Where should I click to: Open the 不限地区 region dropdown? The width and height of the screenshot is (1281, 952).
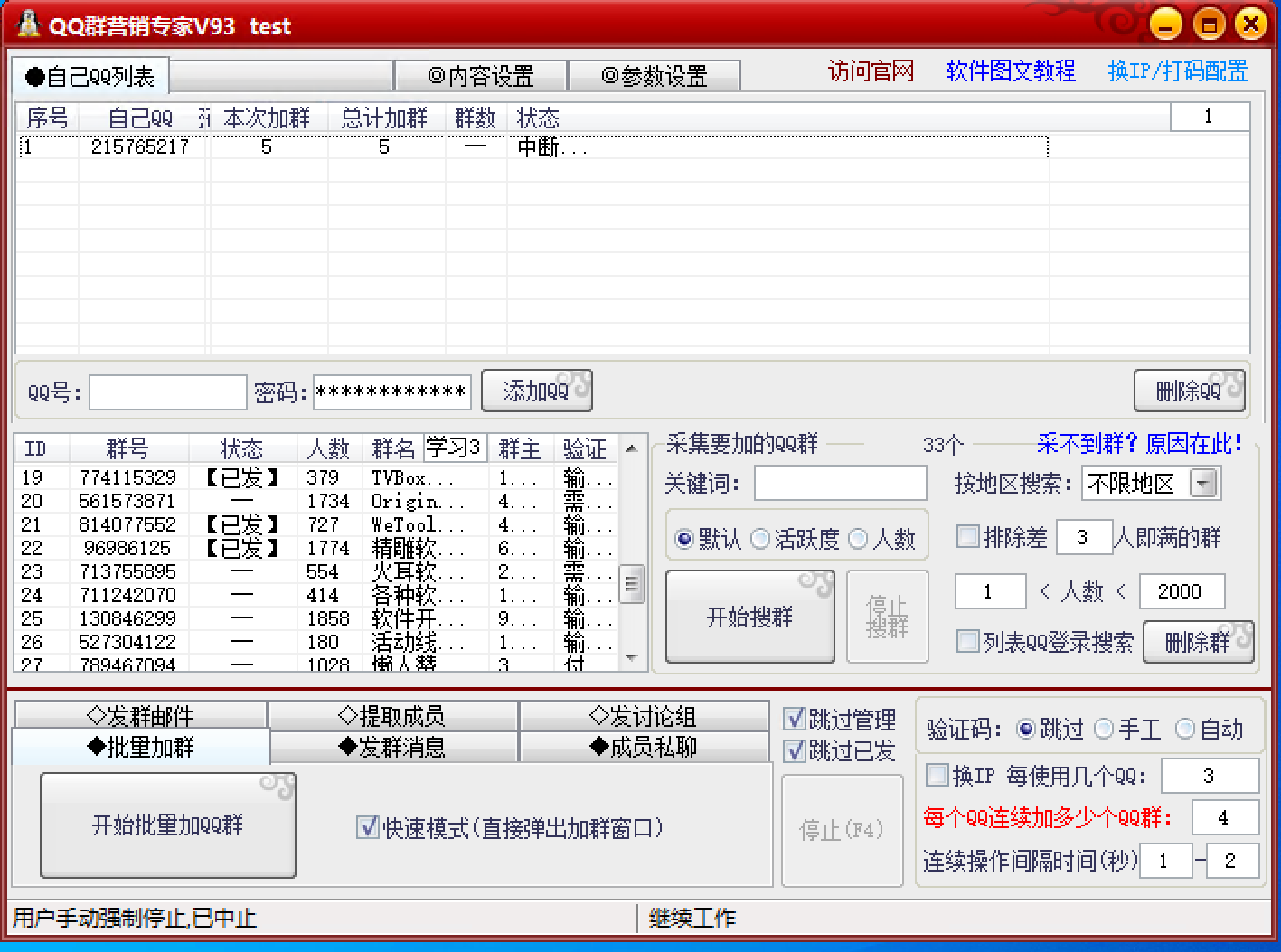tap(1202, 483)
